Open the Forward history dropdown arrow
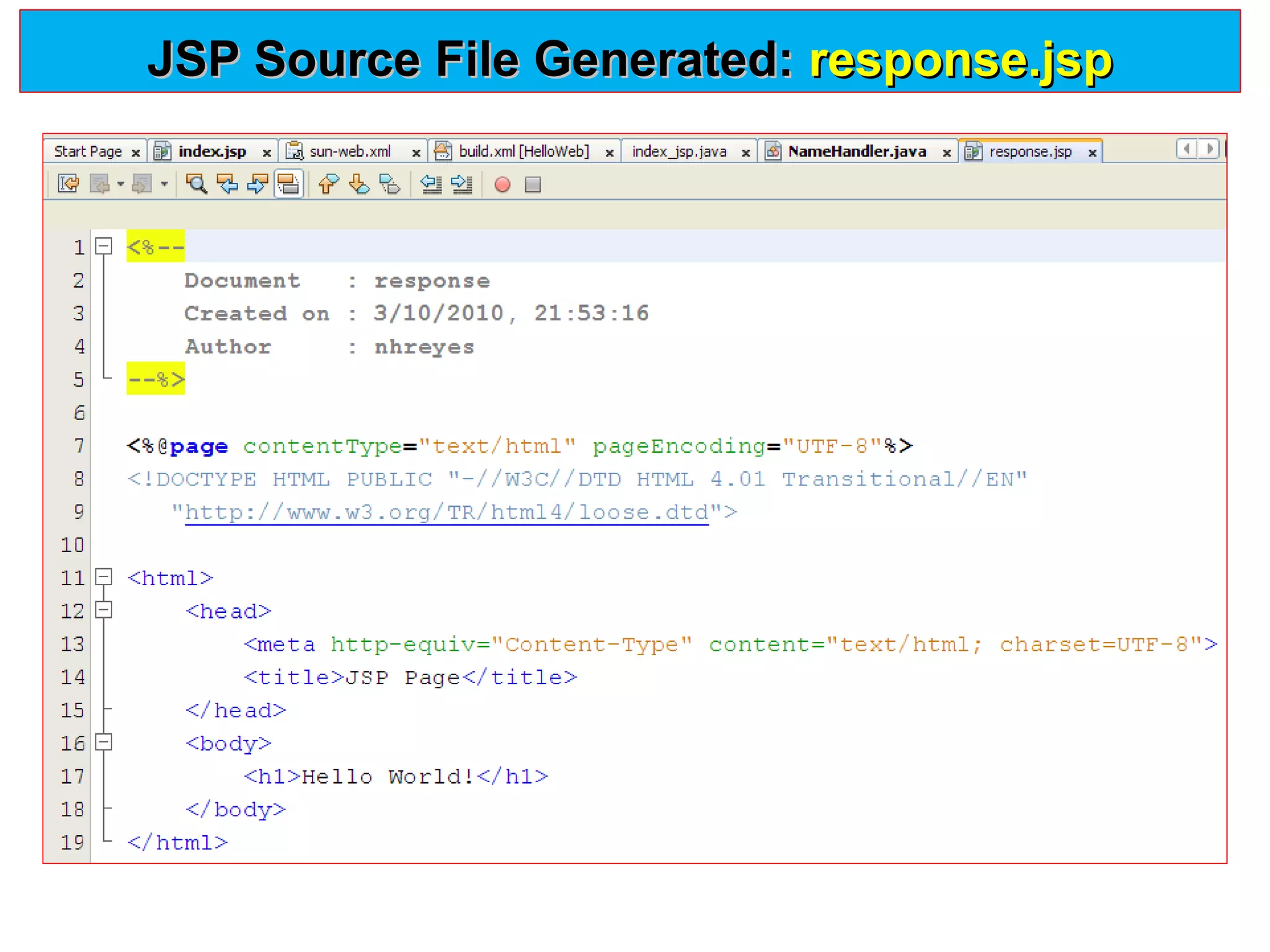 click(x=164, y=184)
